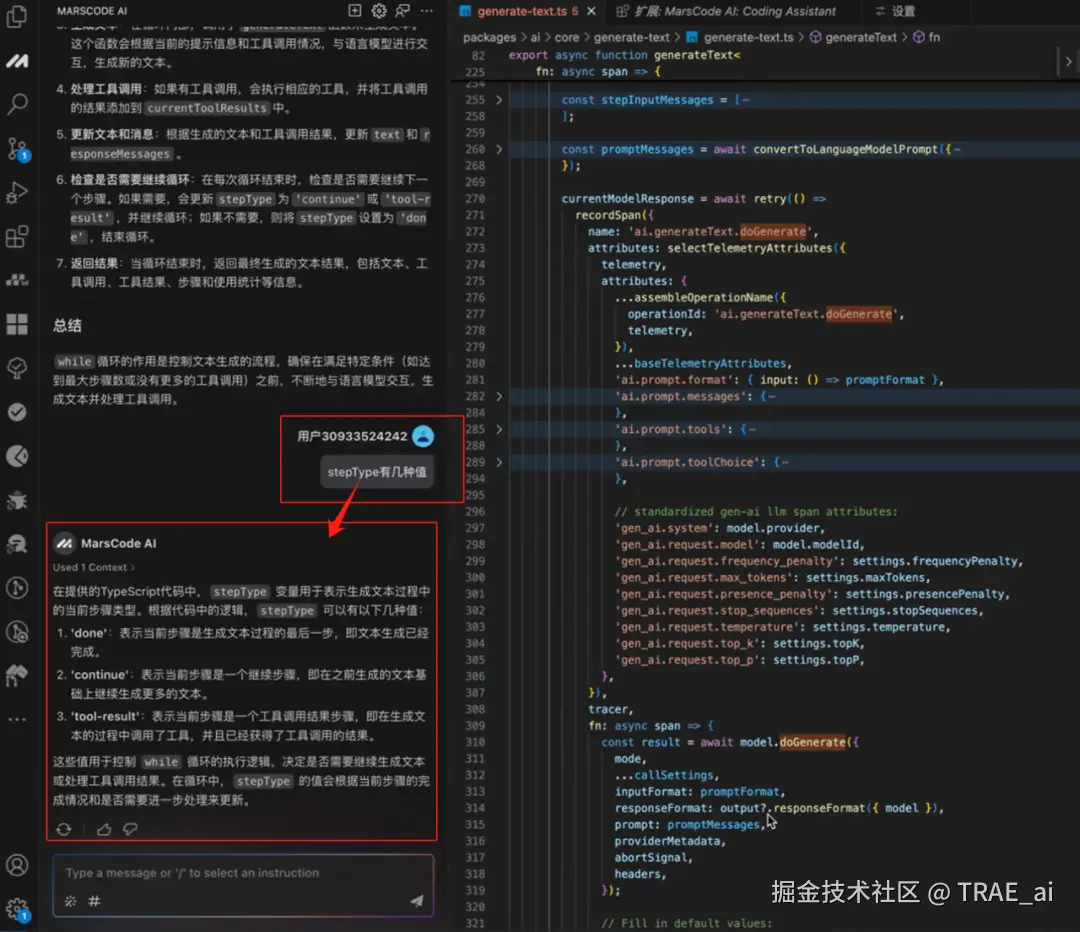Fold the generateText function at line 82
The width and height of the screenshot is (1080, 932).
point(500,55)
